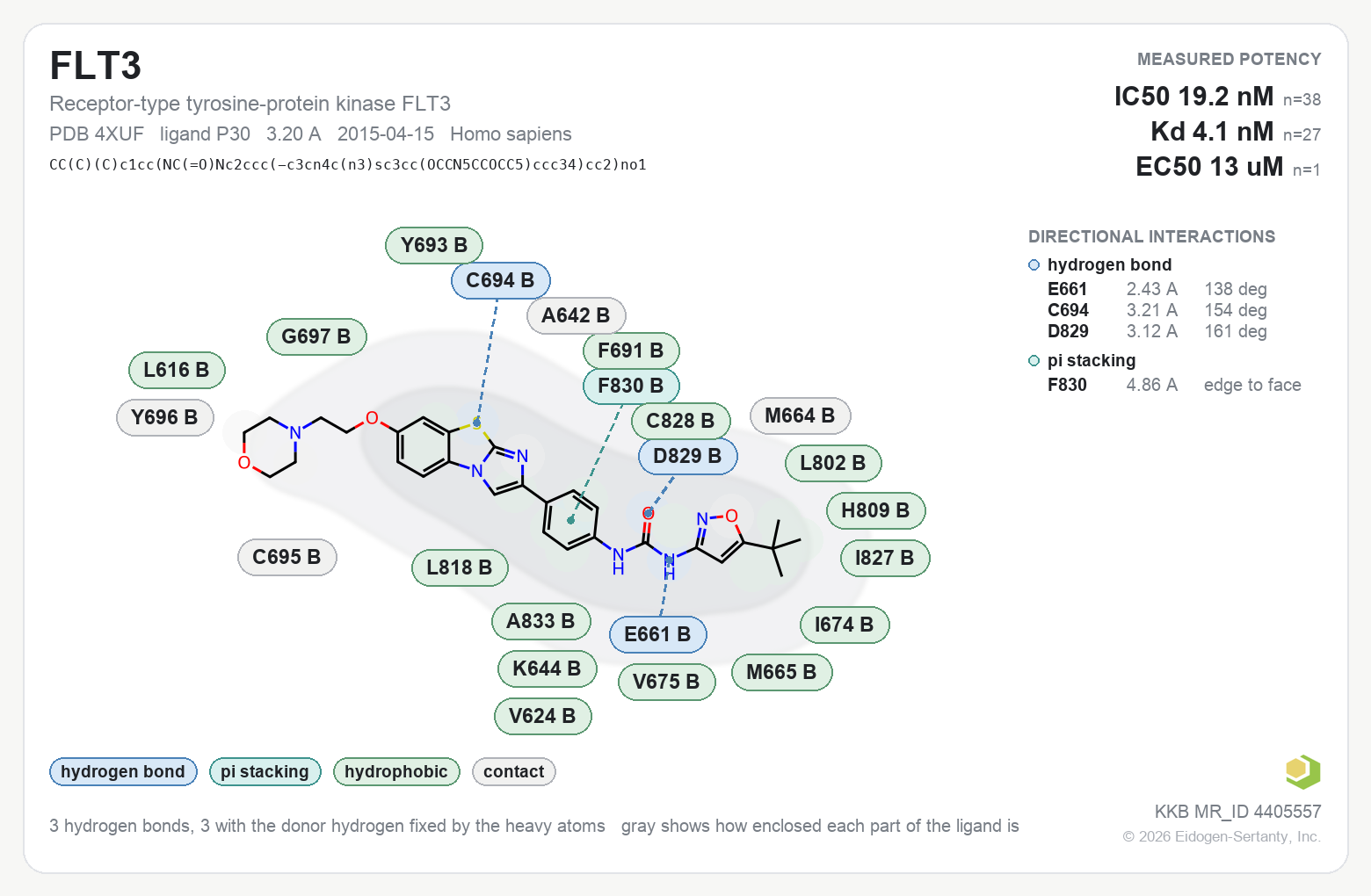Click the pi stacking legend pill
1371x896 pixels.
click(x=265, y=772)
